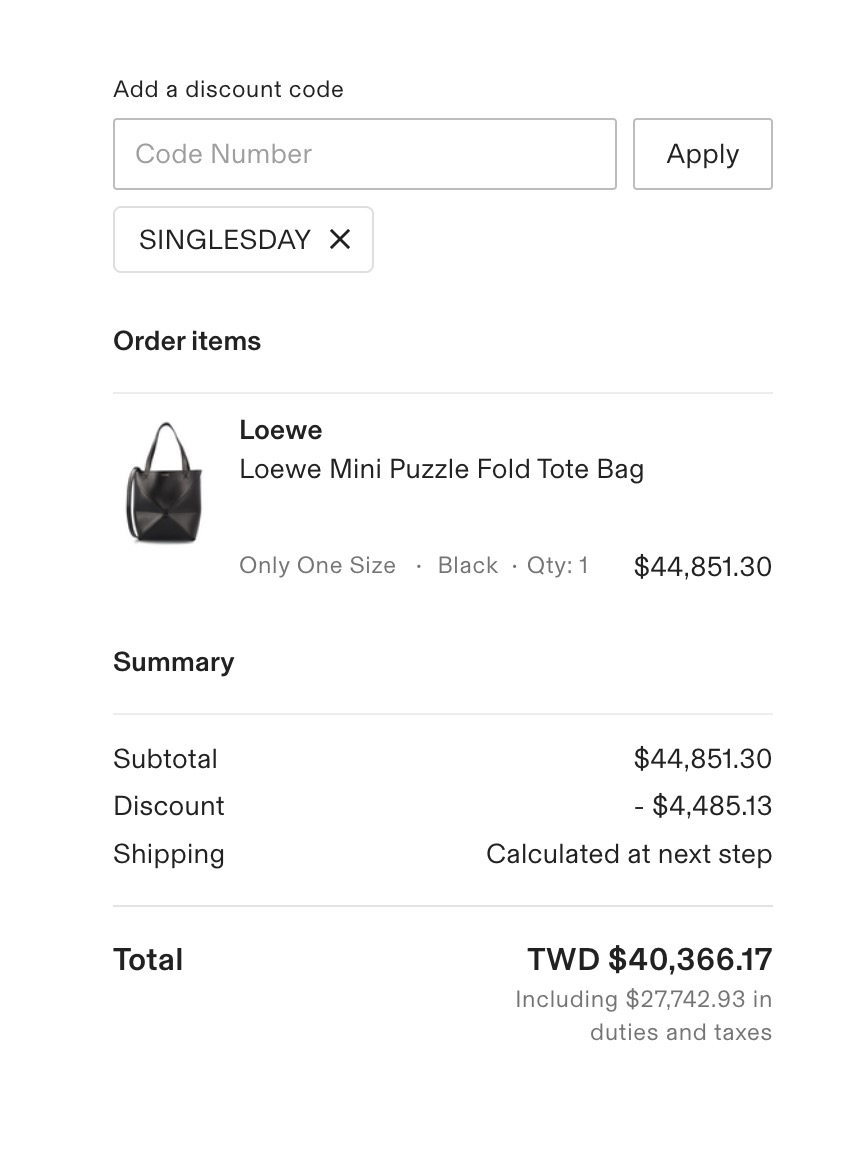Click the 'Qty: 1' quantity text

click(x=557, y=565)
